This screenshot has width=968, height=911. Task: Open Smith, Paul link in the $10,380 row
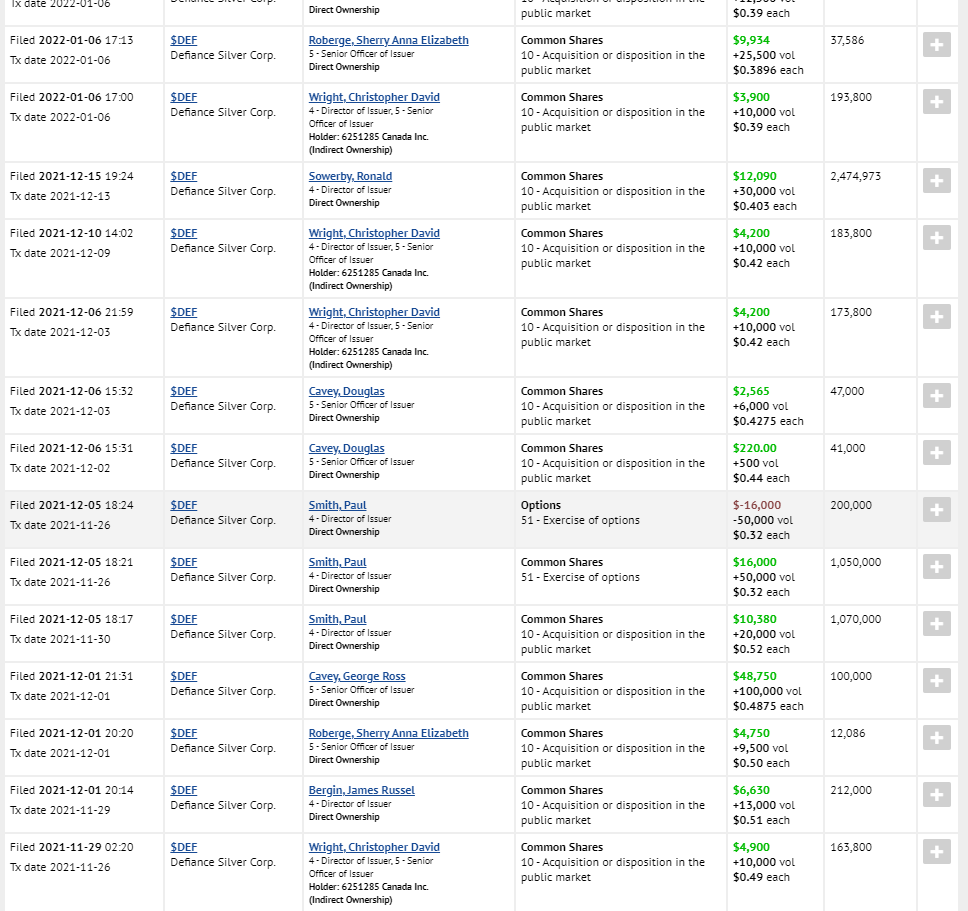click(x=338, y=619)
